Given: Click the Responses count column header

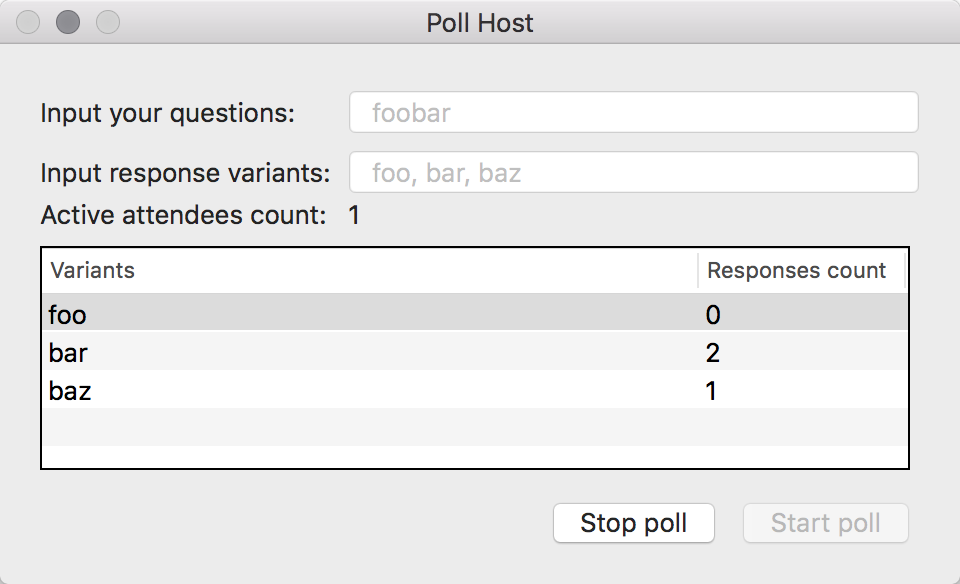Looking at the screenshot, I should 796,270.
